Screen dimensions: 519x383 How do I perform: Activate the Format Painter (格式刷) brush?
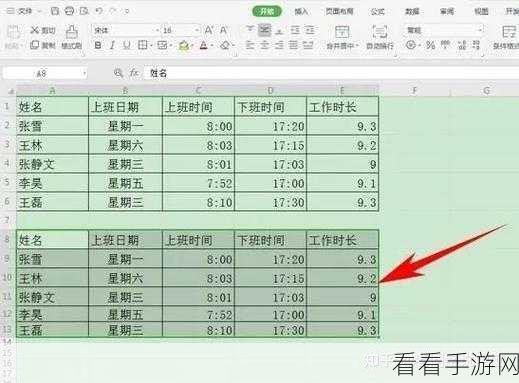tap(72, 37)
